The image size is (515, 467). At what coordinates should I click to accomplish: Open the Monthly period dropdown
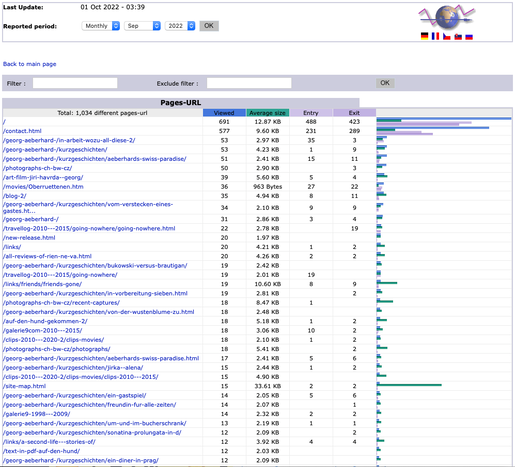[101, 26]
